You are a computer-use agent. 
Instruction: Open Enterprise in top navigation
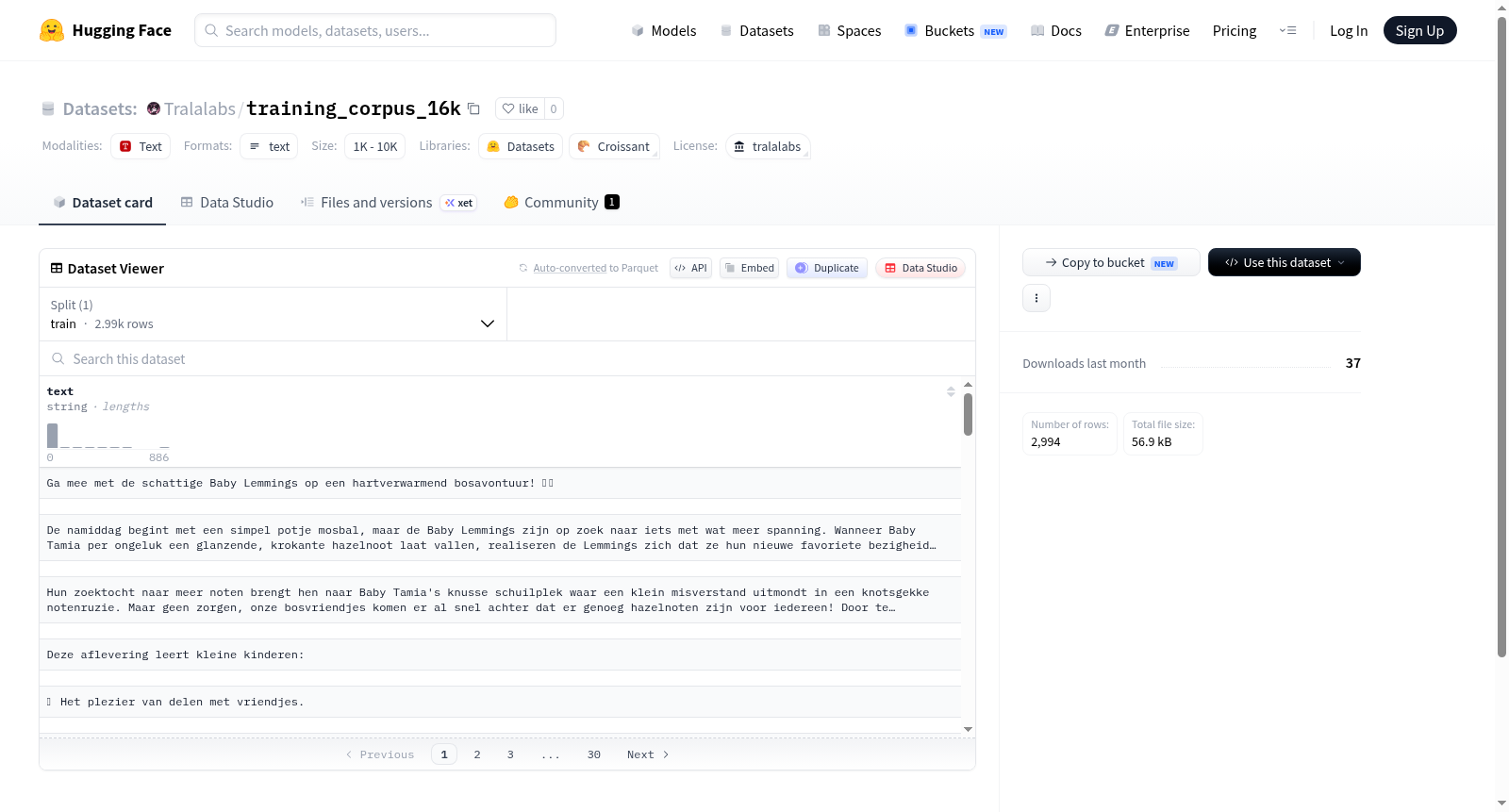coord(1147,30)
